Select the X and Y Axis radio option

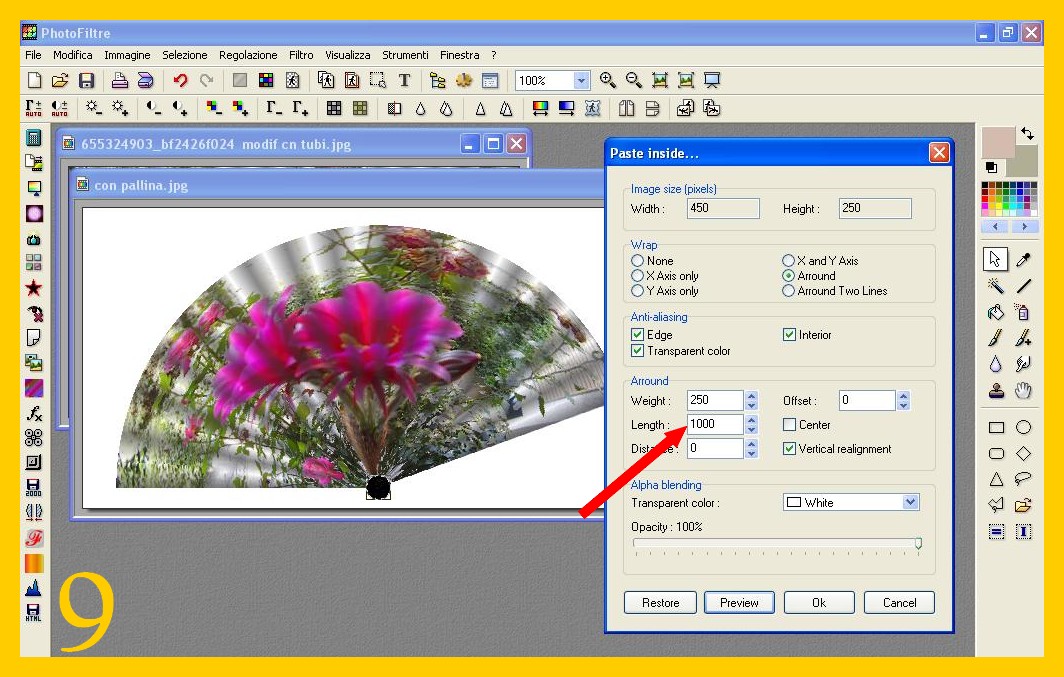coord(789,261)
